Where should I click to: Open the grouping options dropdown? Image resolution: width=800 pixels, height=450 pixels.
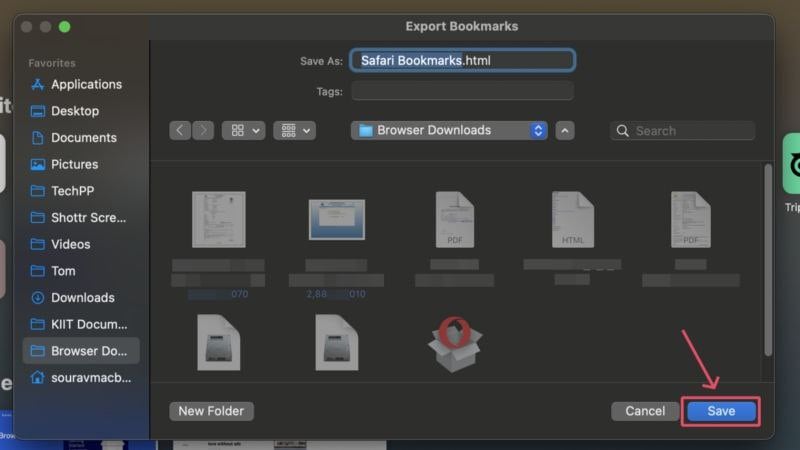[x=294, y=131]
